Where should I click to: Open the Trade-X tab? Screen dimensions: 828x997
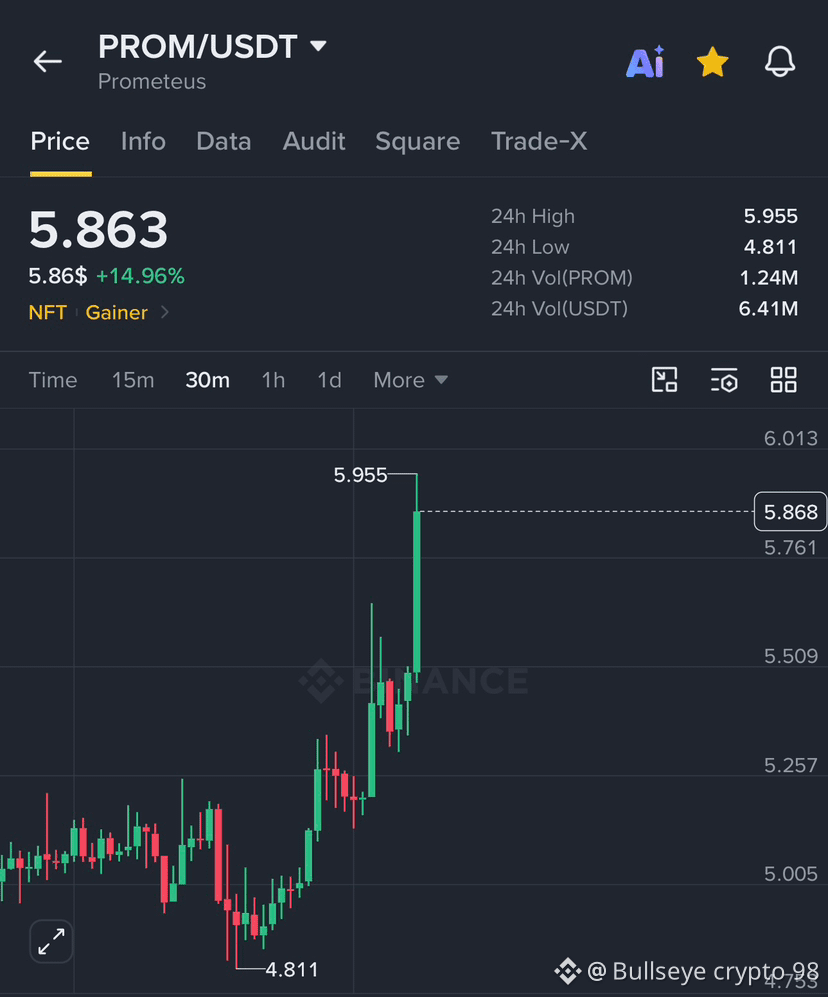coord(539,141)
